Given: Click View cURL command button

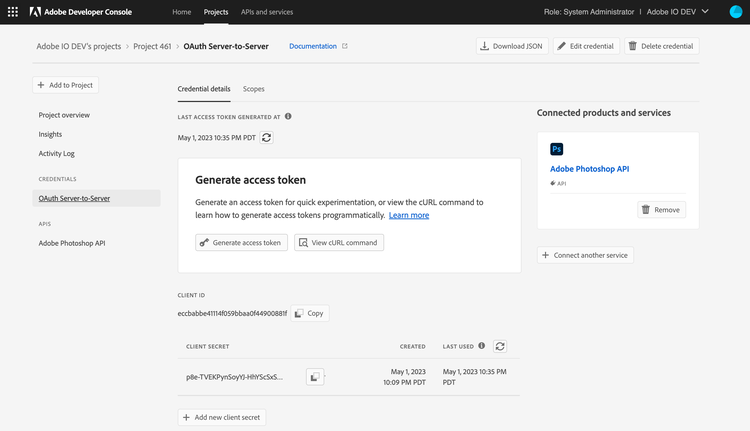Looking at the screenshot, I should [339, 242].
